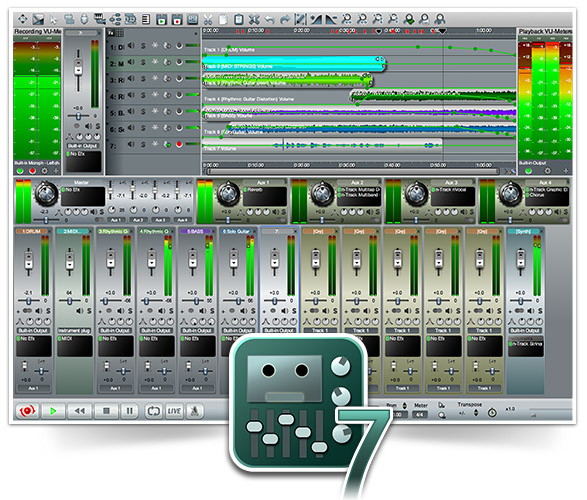Click the 1:DRUM channel volume fader

pyautogui.click(x=28, y=259)
